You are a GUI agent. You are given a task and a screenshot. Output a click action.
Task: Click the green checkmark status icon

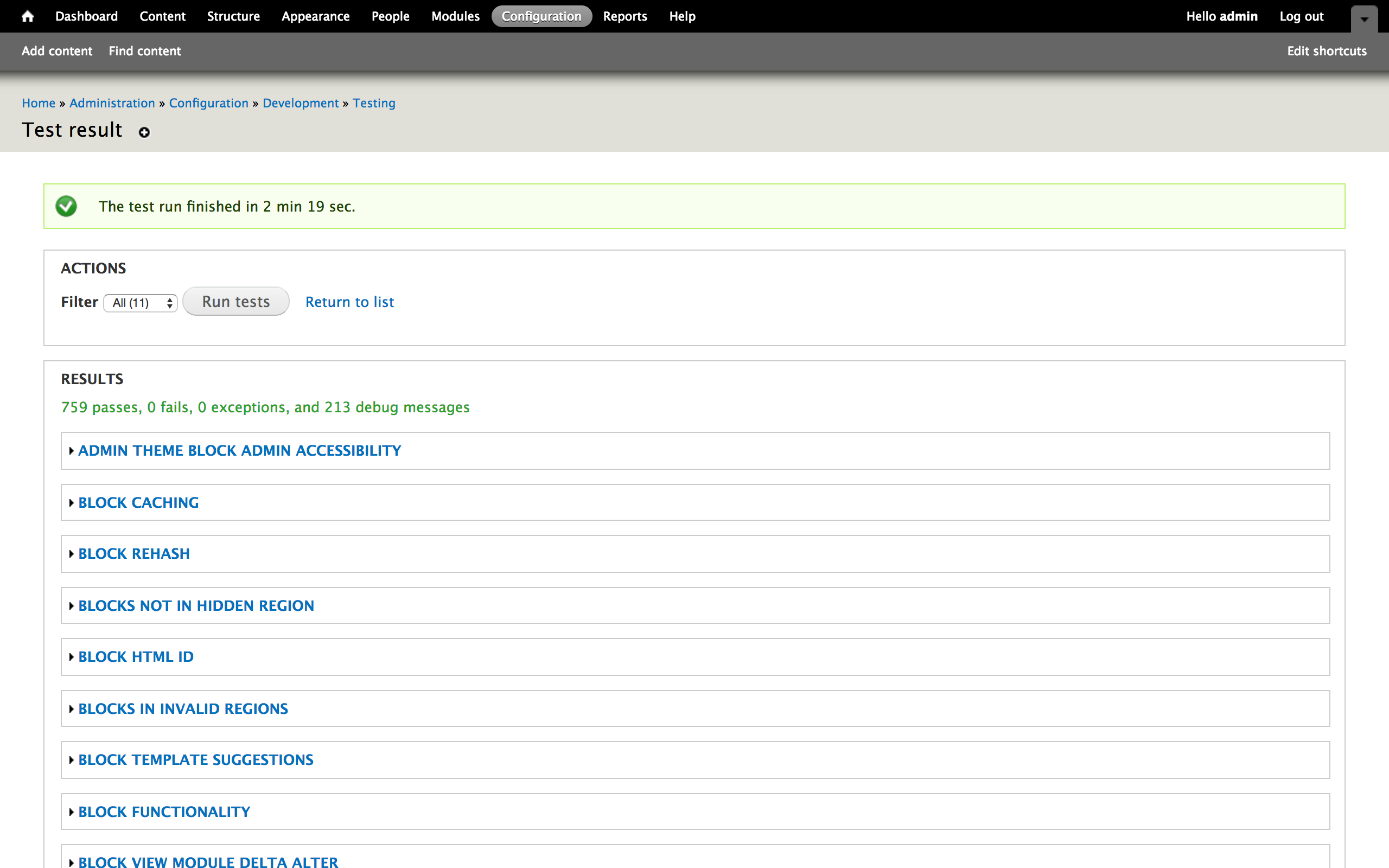66,206
